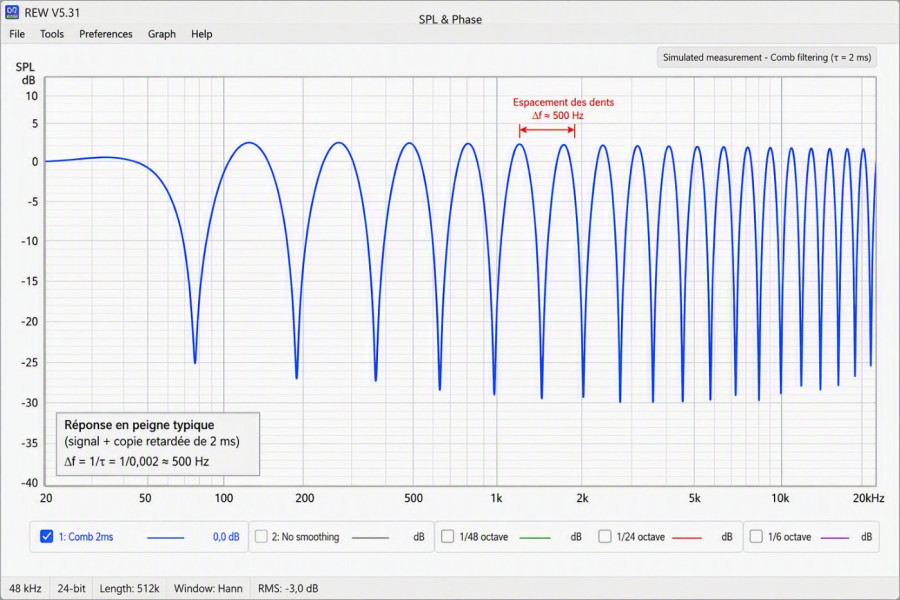Screen dimensions: 900x600
Task: Enable the 1/24 octave trace checkbox
Action: coord(605,536)
